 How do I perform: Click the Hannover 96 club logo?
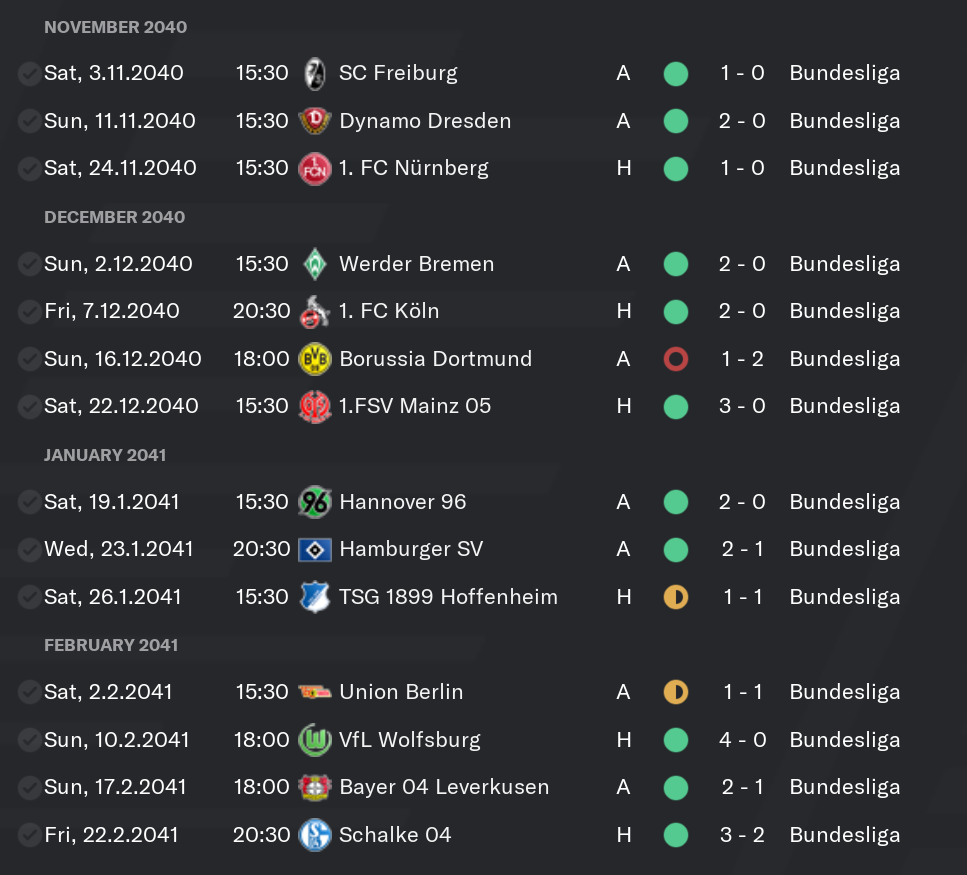coord(315,503)
